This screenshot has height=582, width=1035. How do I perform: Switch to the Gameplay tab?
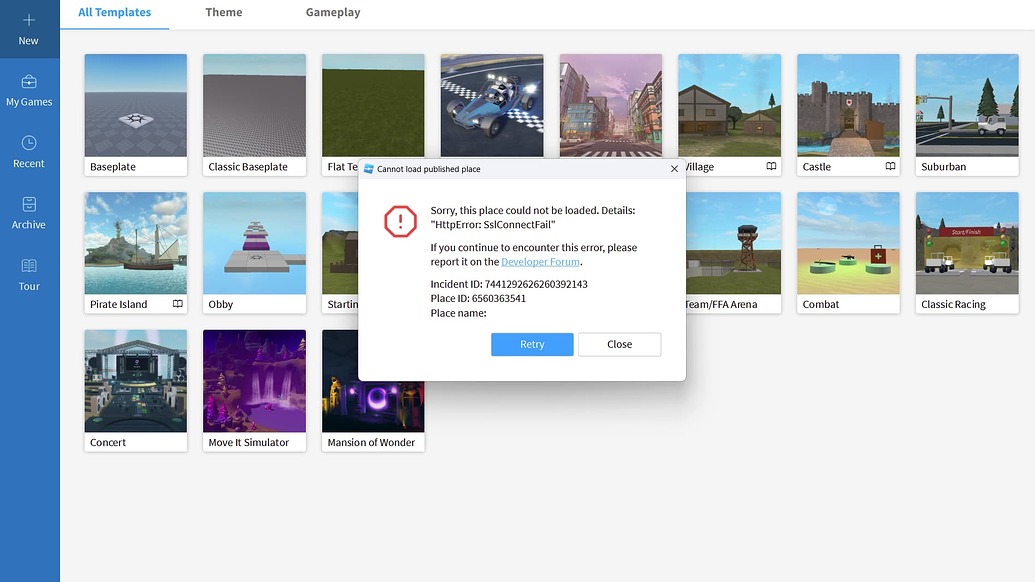pyautogui.click(x=332, y=12)
